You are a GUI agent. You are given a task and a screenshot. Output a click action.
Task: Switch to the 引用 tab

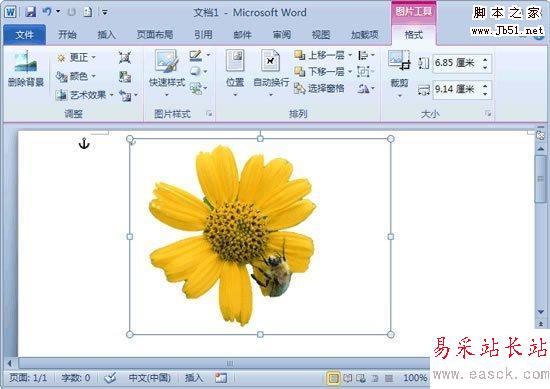[203, 34]
